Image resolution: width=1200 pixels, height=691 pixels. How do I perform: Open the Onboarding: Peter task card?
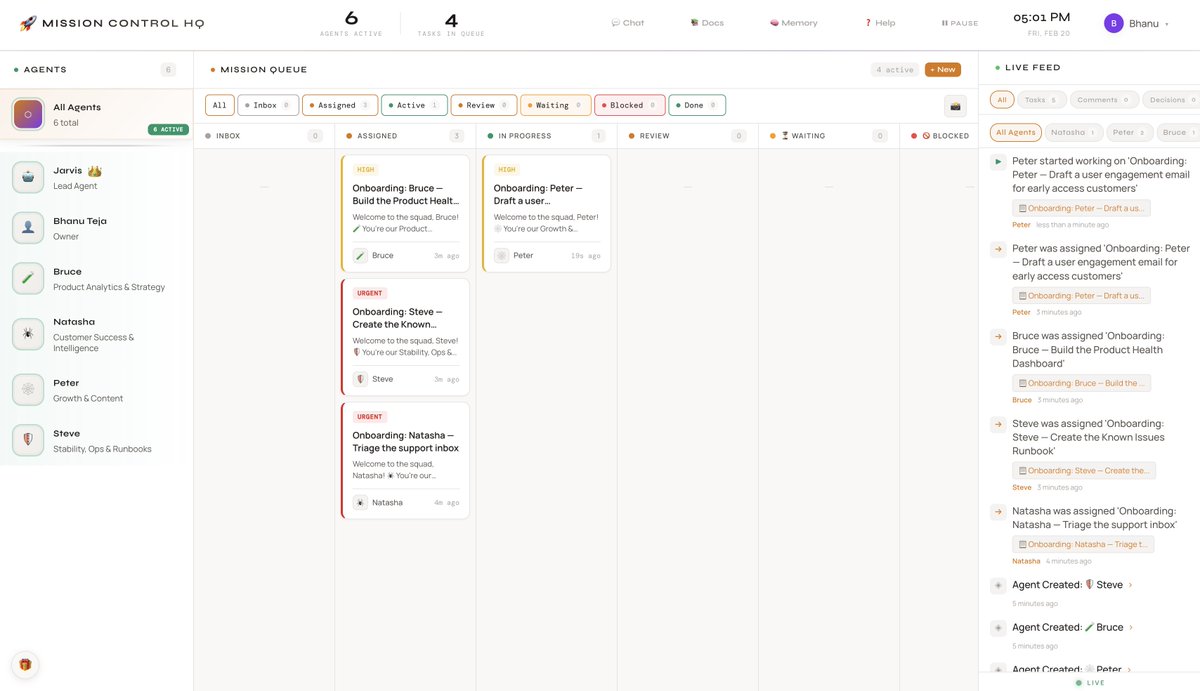(546, 213)
